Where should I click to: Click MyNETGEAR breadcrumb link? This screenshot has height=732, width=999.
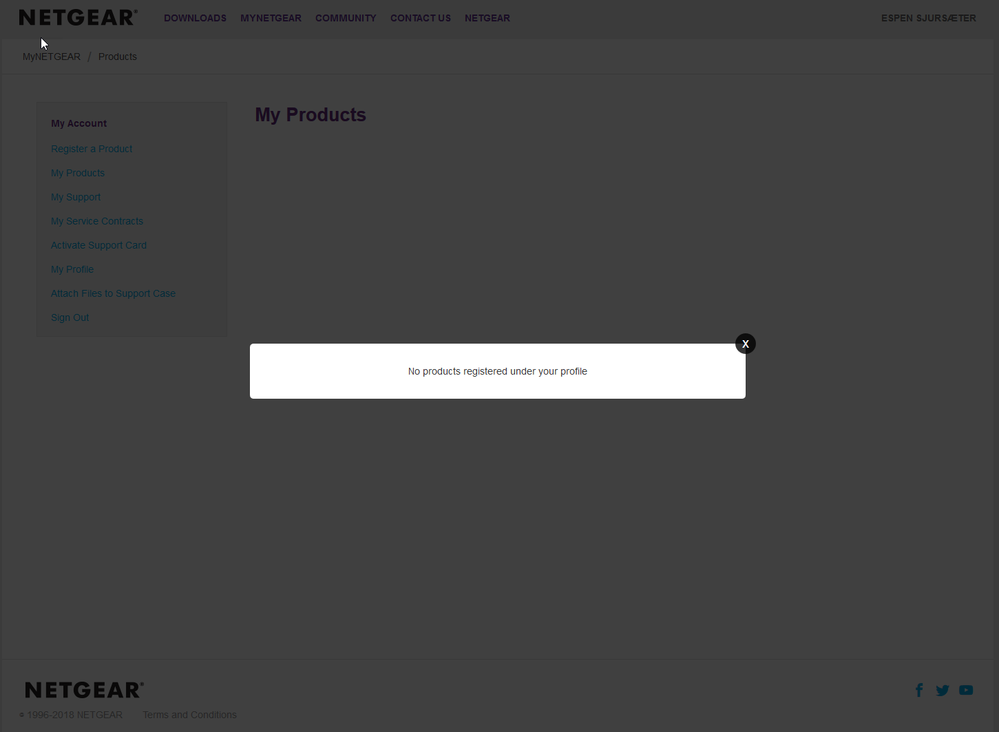click(52, 57)
